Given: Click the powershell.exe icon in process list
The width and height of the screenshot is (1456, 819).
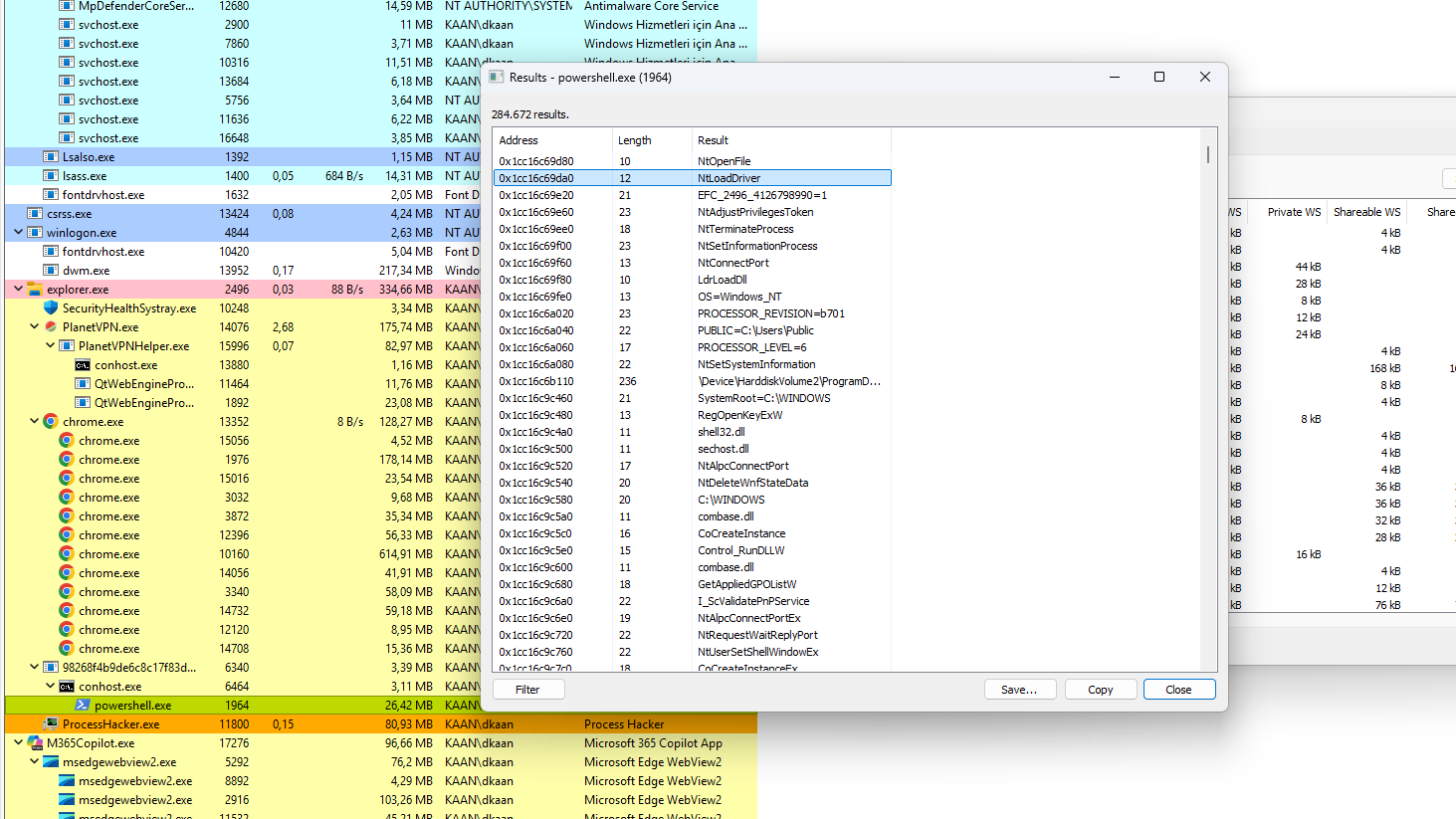Looking at the screenshot, I should click(83, 706).
